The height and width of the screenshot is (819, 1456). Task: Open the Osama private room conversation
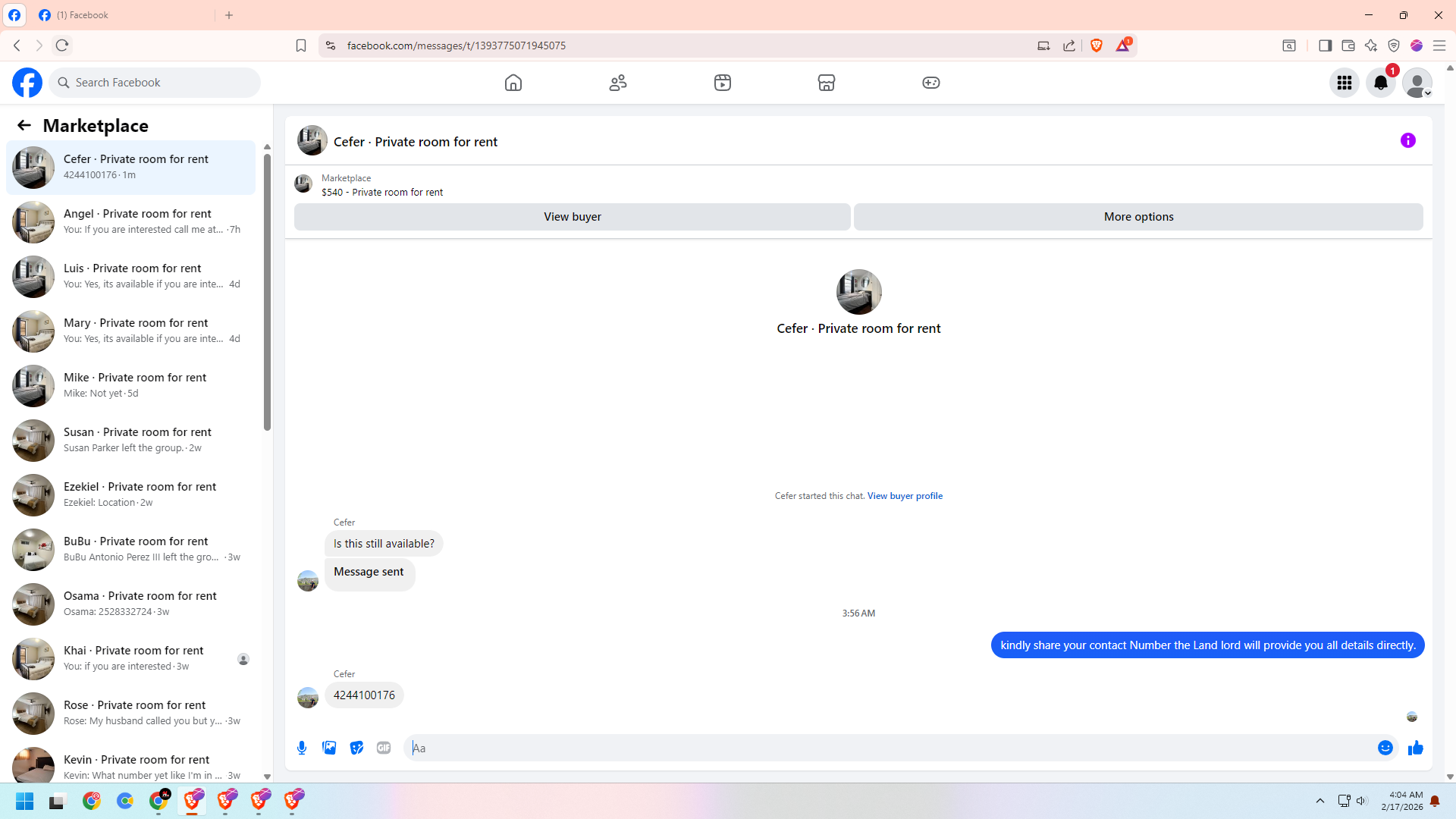[130, 604]
